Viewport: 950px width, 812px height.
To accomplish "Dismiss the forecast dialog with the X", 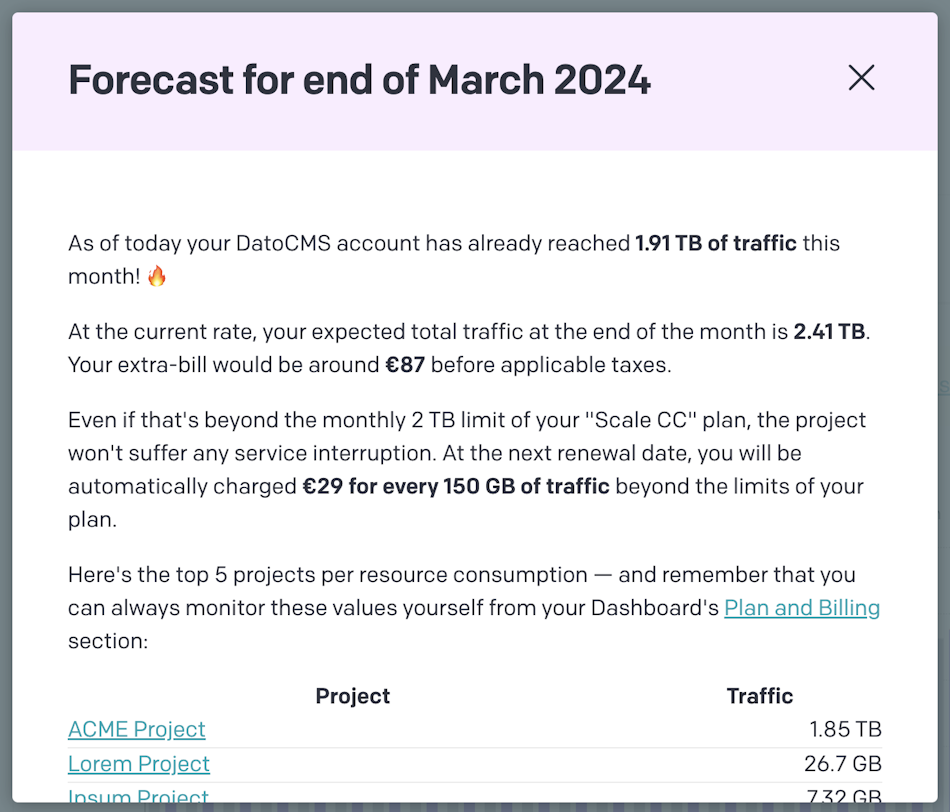I will (x=861, y=77).
